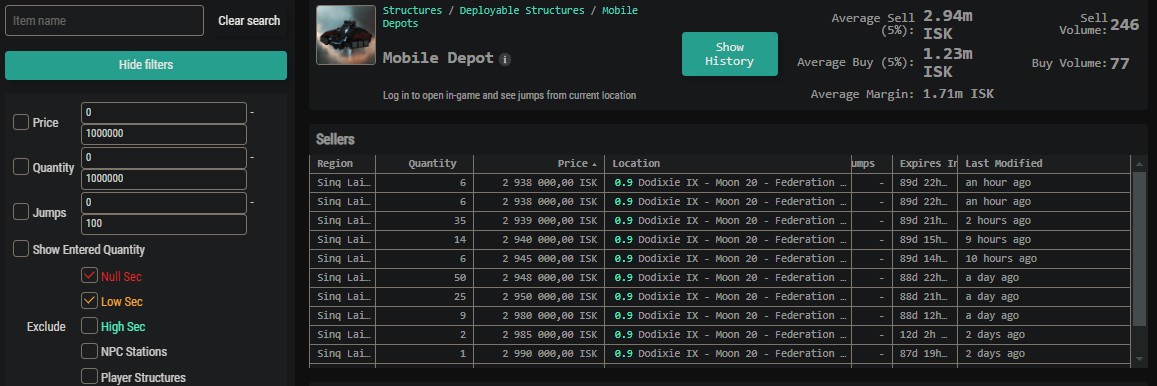
Task: Select the row expiring in 12d 2h
Action: click(719, 334)
